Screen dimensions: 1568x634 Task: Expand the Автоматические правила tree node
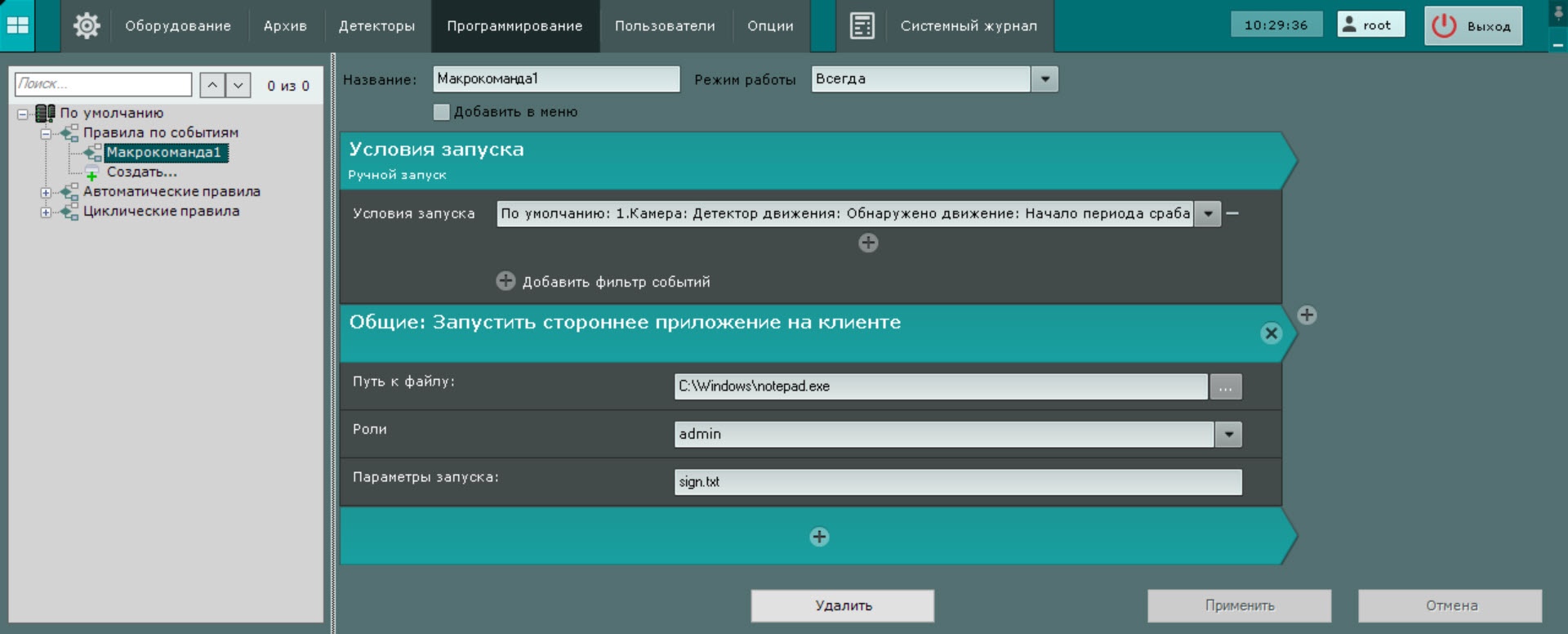pyautogui.click(x=46, y=193)
